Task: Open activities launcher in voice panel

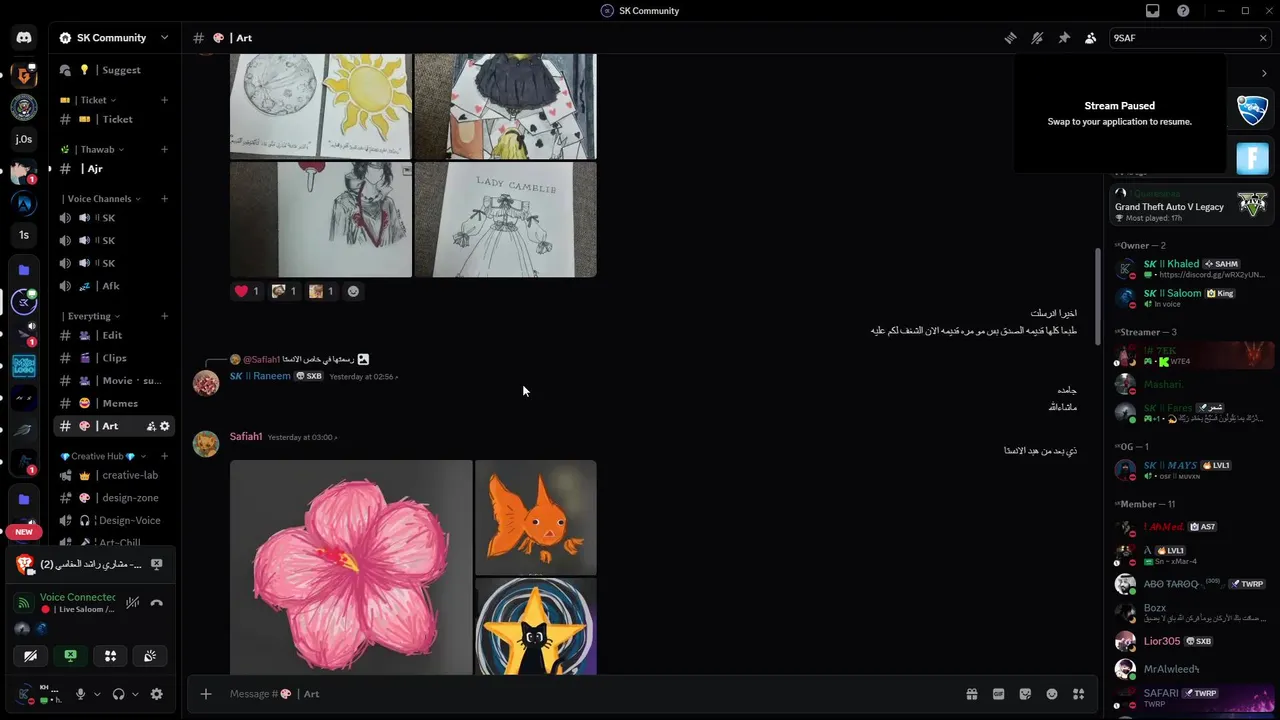Action: click(x=110, y=656)
